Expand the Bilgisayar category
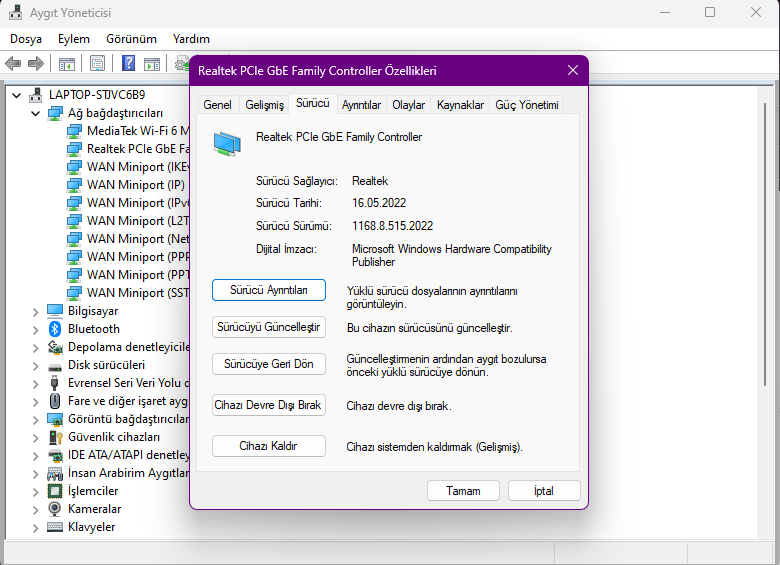Image resolution: width=780 pixels, height=565 pixels. click(35, 312)
